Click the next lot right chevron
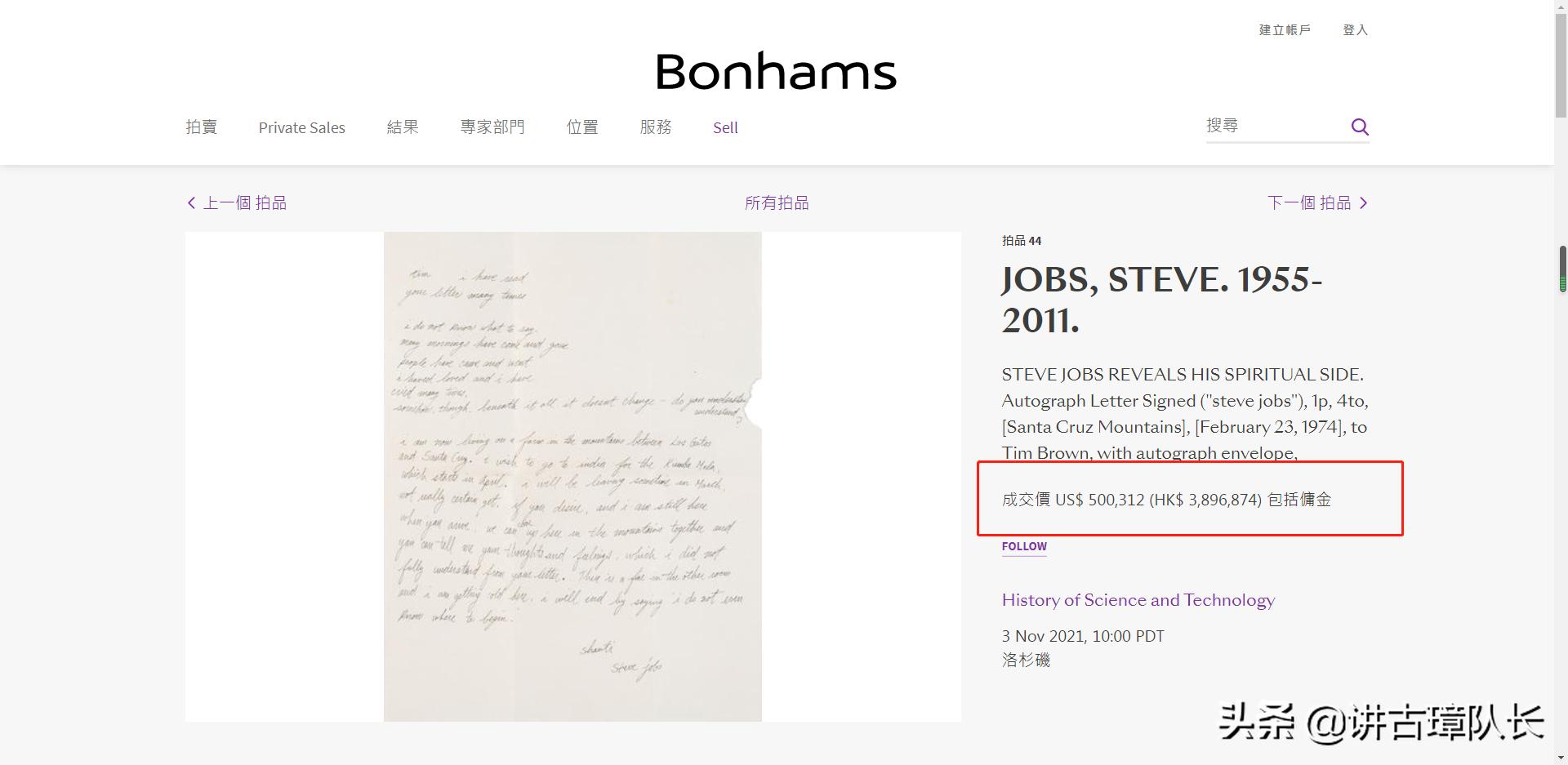 pyautogui.click(x=1363, y=202)
